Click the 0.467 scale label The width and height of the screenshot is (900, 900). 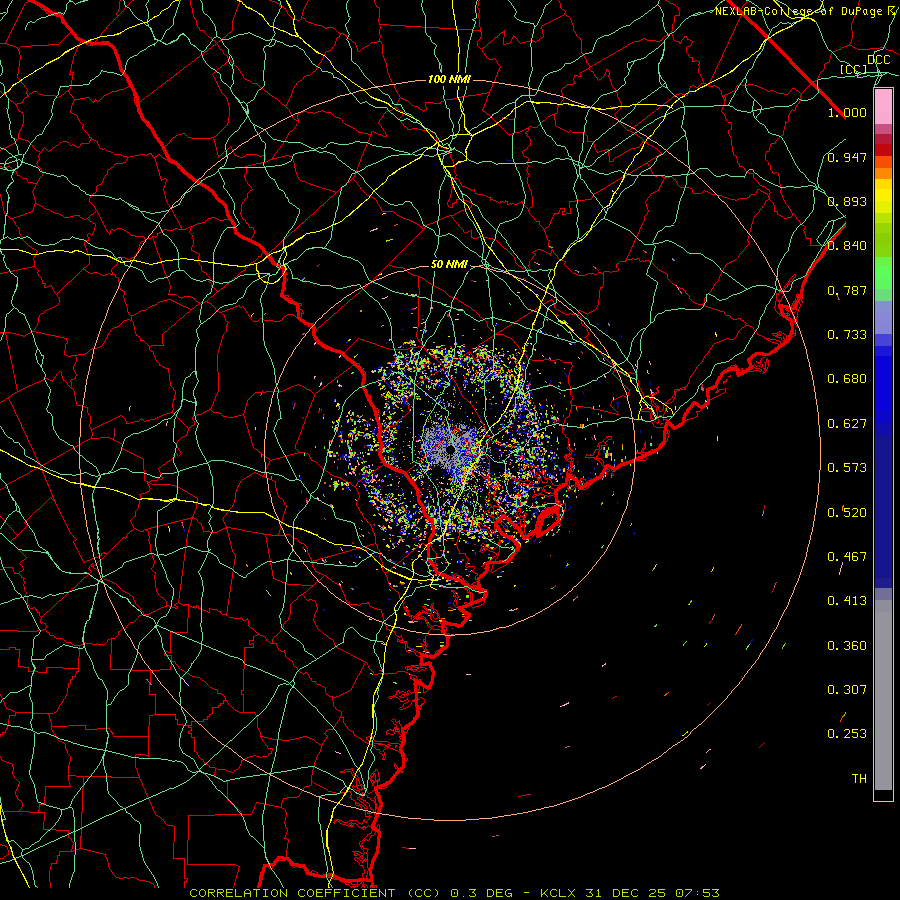pyautogui.click(x=847, y=557)
